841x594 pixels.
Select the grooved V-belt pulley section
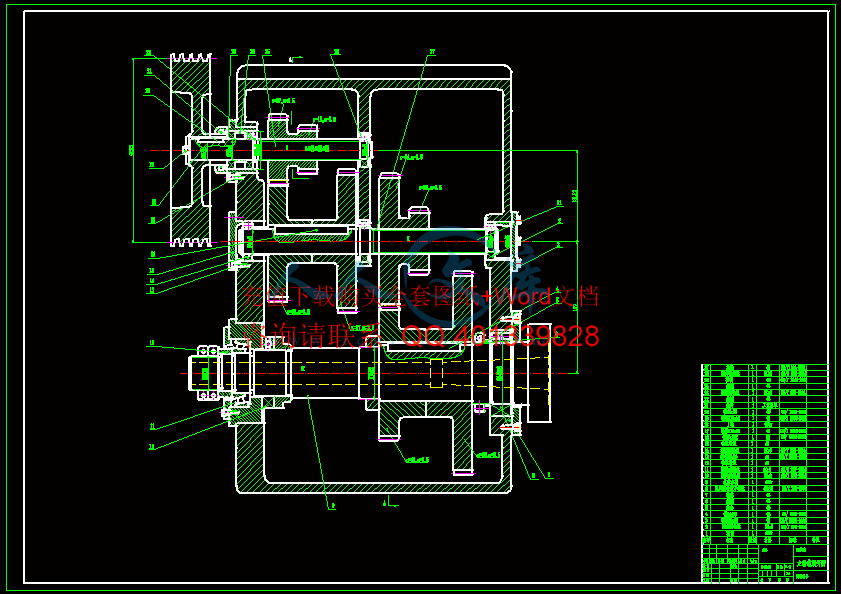190,150
